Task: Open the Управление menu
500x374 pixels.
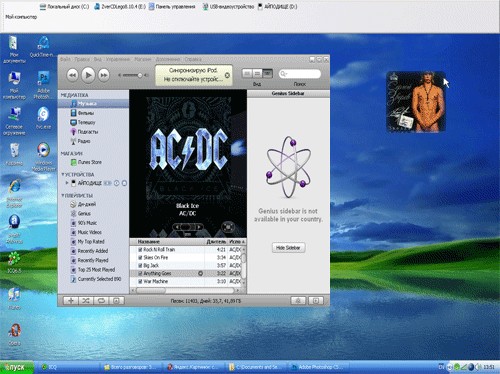Action: click(x=118, y=59)
